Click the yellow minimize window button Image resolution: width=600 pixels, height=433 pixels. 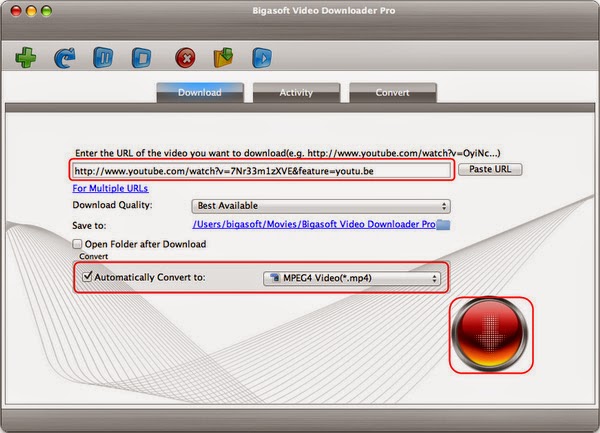(31, 11)
